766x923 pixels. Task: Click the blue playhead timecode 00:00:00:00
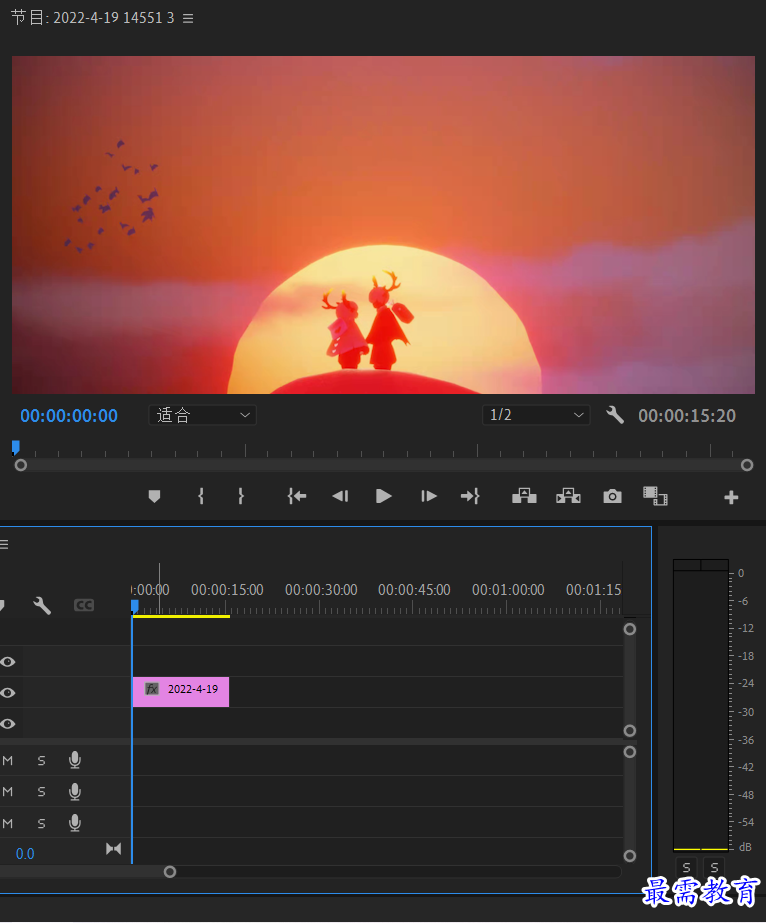coord(69,416)
